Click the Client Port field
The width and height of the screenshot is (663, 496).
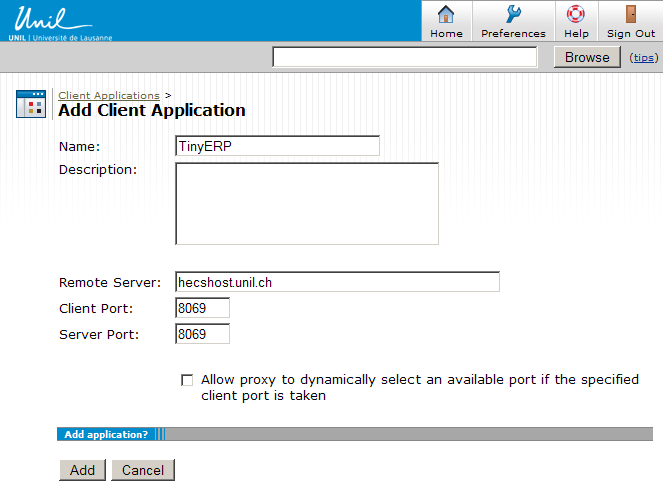202,308
